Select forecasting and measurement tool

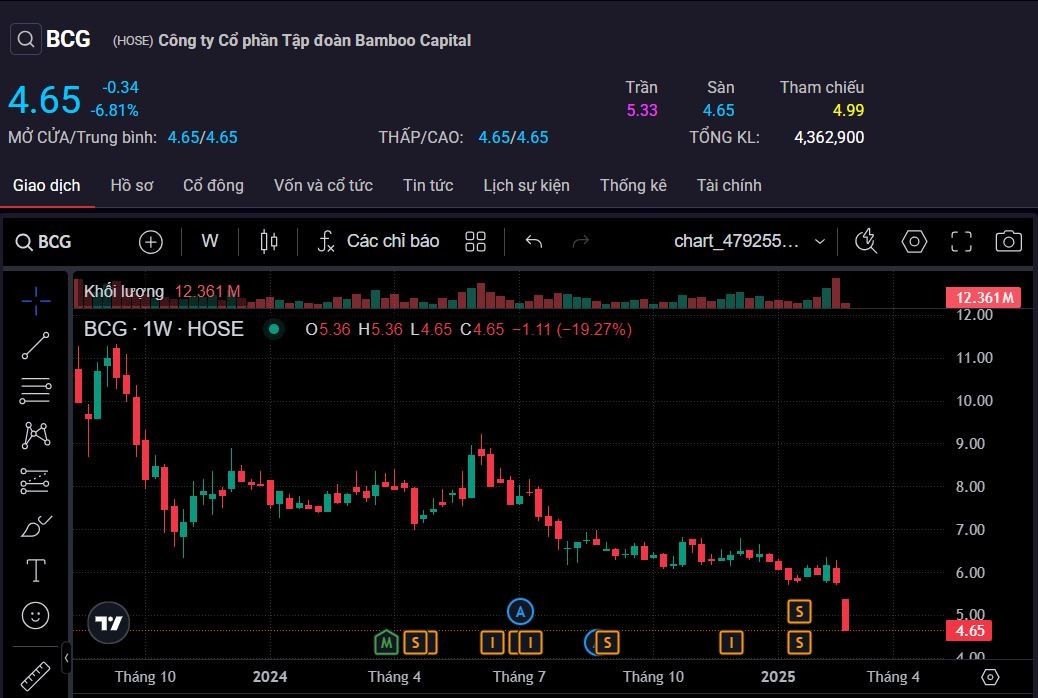(36, 481)
